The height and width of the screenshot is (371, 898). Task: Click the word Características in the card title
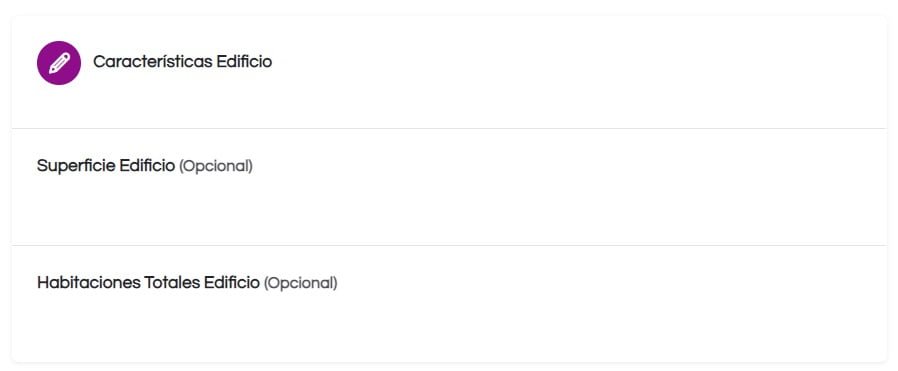coord(152,62)
